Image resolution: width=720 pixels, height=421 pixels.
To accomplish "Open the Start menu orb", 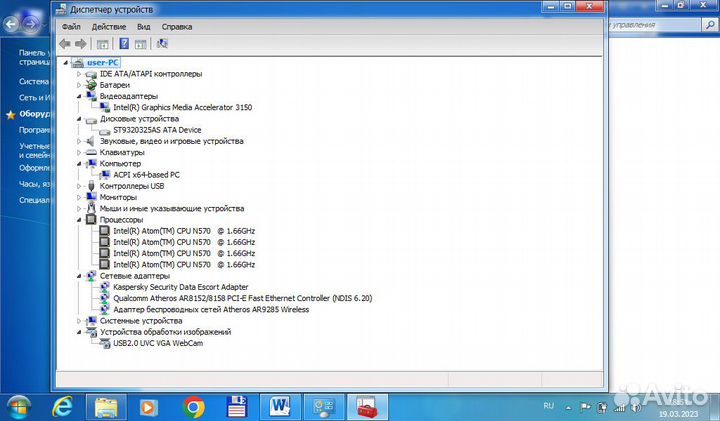I will [17, 406].
